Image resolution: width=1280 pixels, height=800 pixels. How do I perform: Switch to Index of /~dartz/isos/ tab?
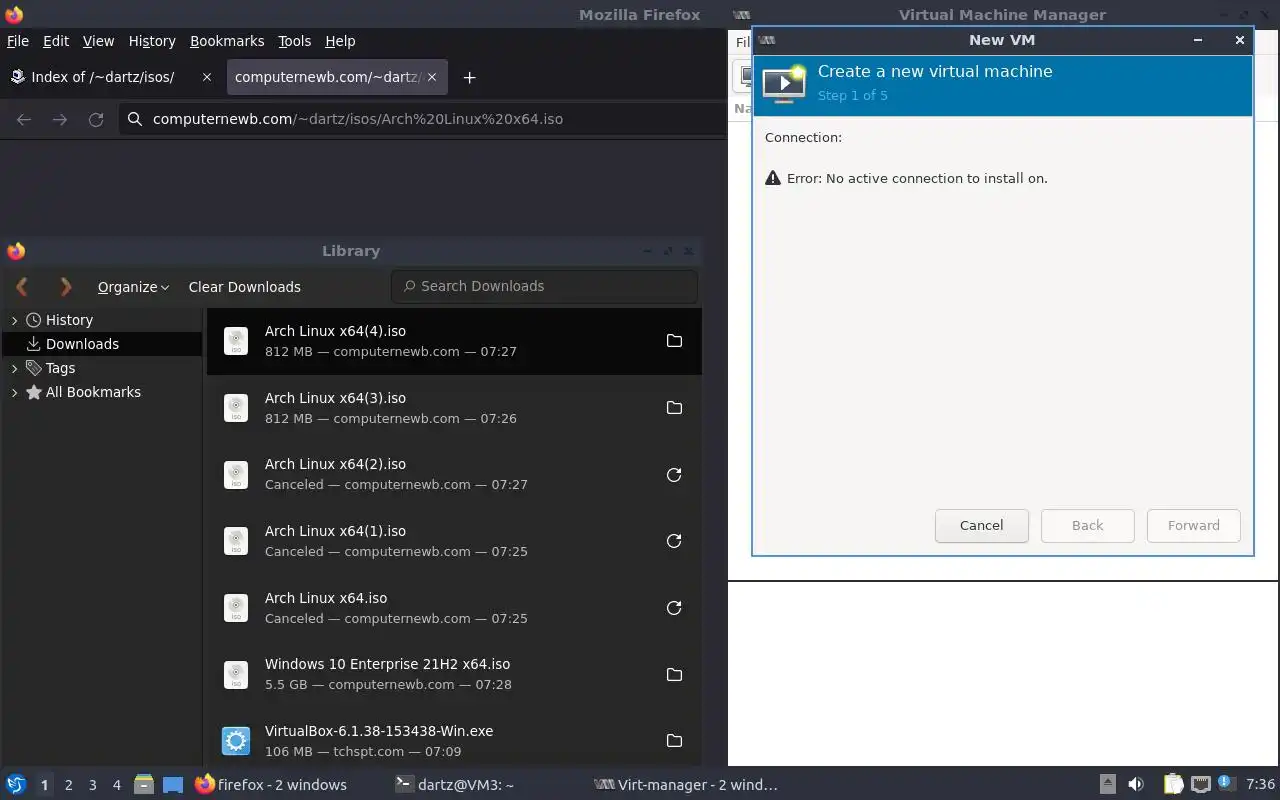click(x=103, y=77)
